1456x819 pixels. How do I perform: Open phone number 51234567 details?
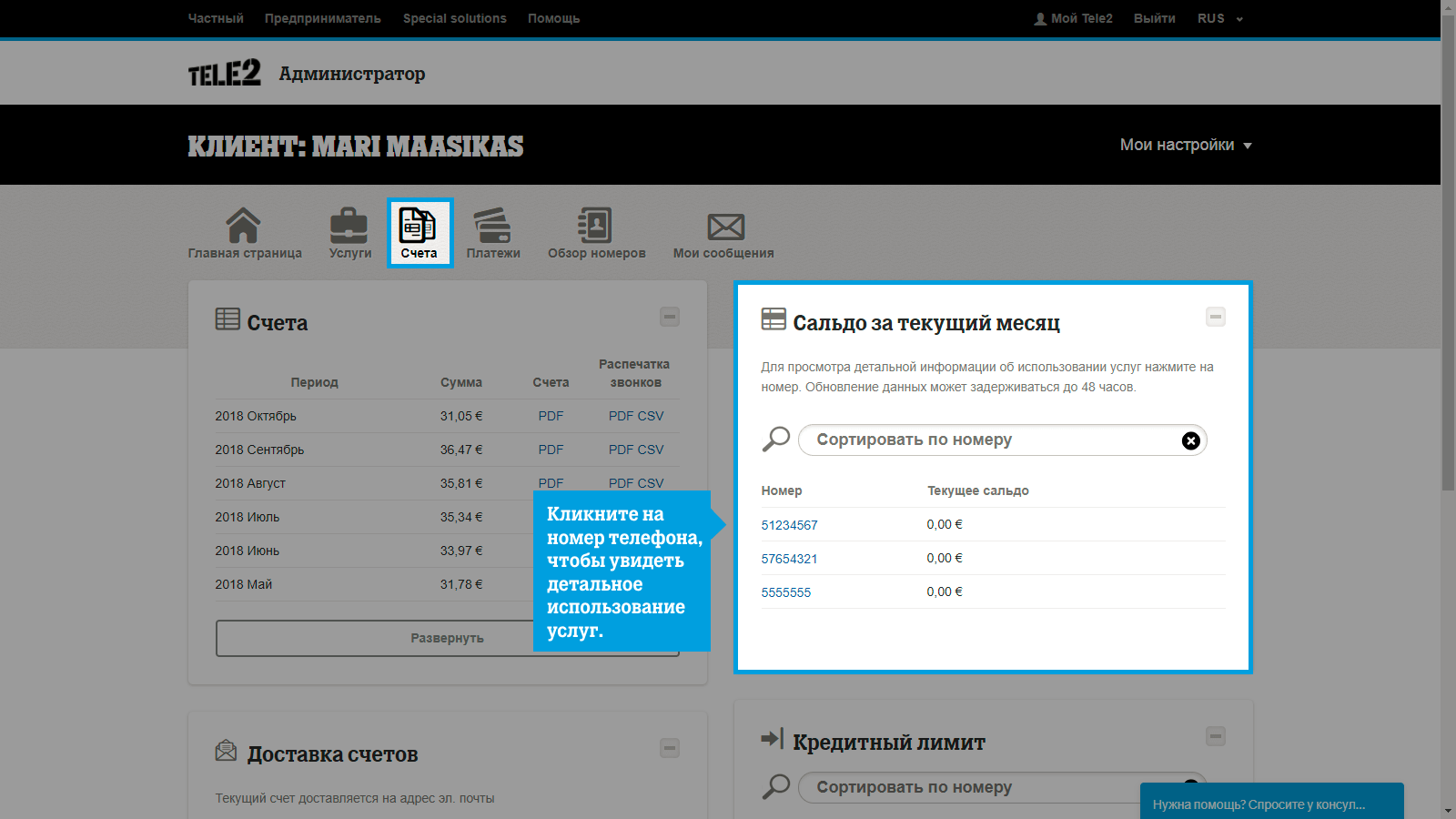tap(789, 525)
